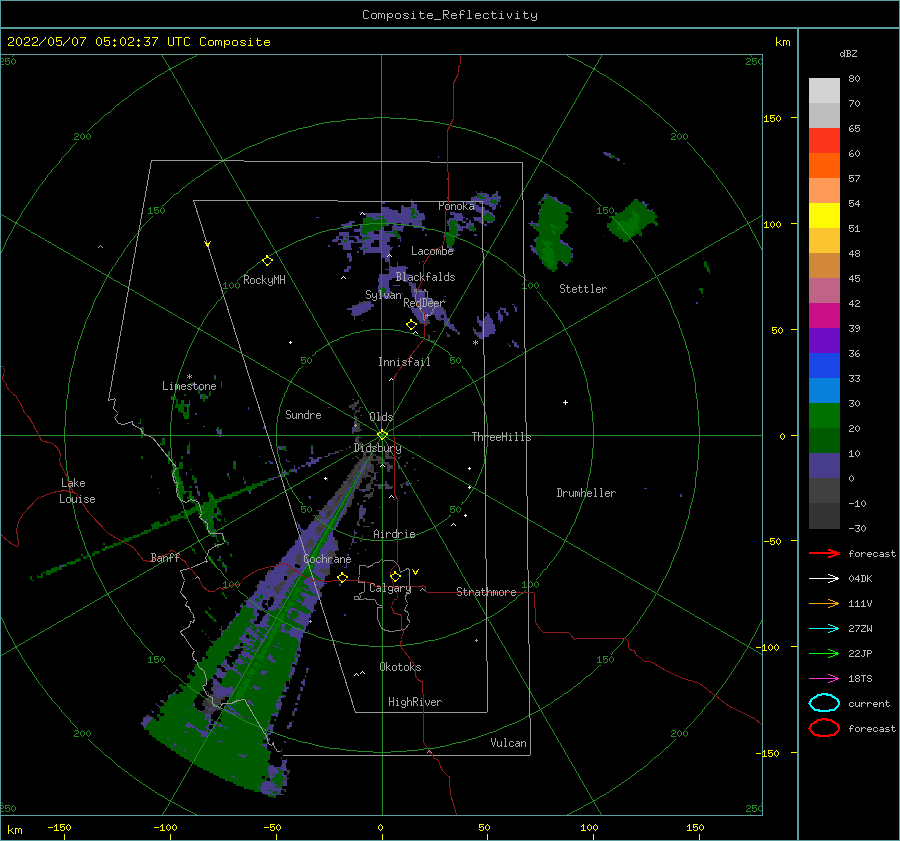Click the white asterisk above Limestone

coord(189,377)
